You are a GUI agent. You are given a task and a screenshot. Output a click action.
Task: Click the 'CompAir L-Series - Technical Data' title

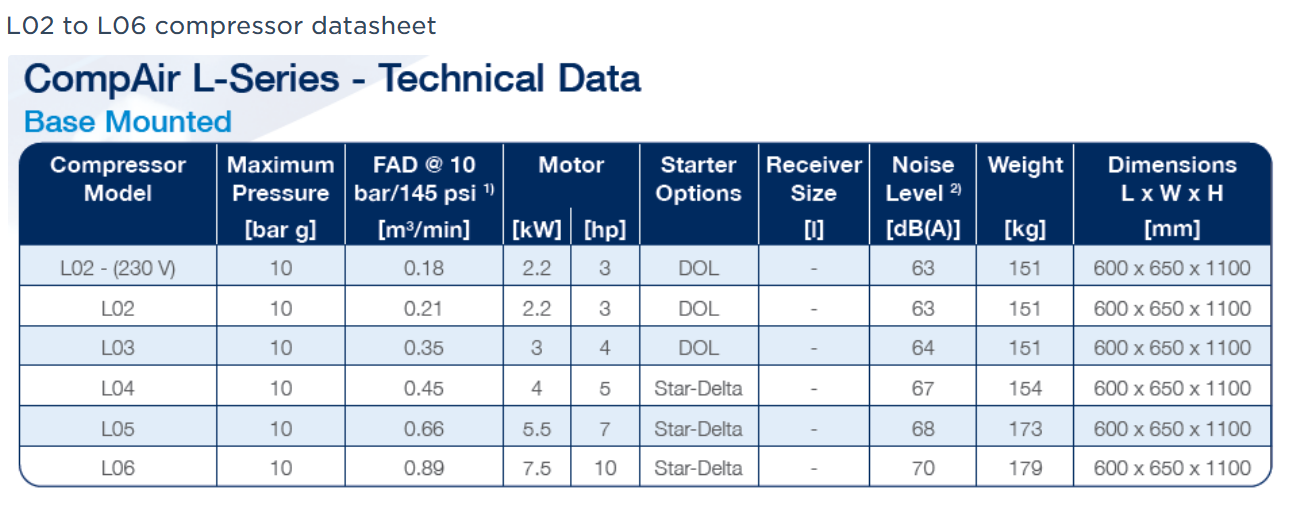pos(331,78)
